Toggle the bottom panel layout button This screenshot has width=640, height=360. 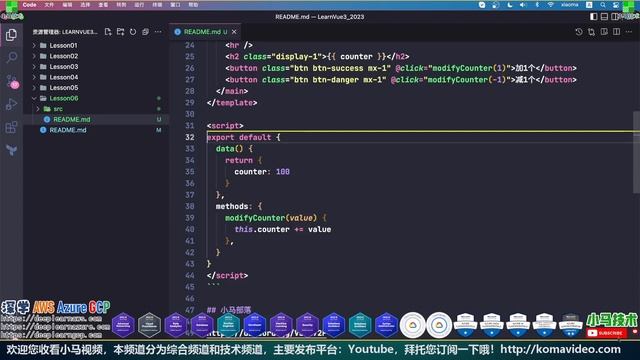604,17
